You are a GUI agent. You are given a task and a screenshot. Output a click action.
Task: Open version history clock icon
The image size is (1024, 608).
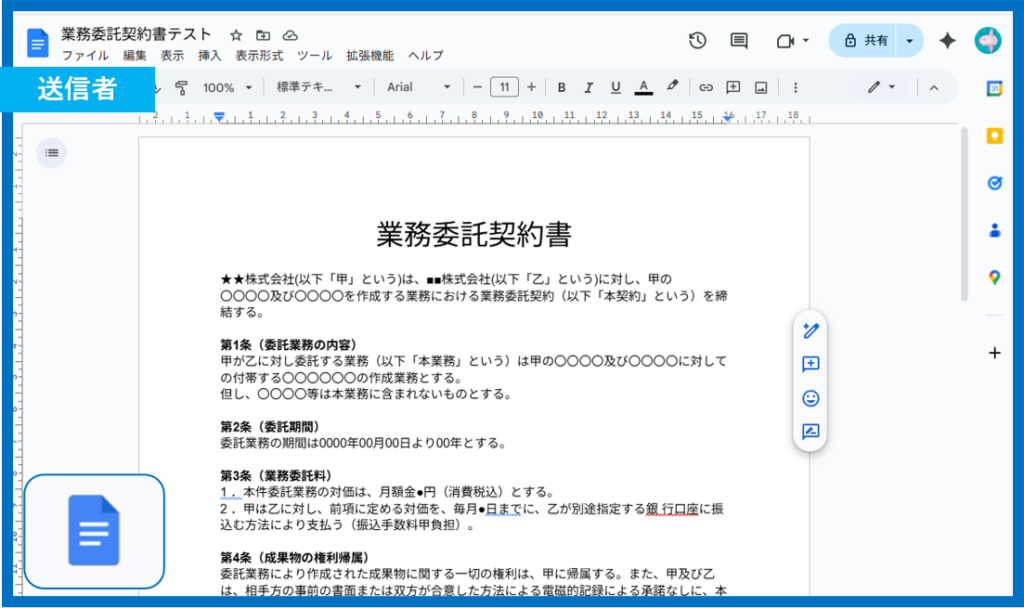[697, 41]
